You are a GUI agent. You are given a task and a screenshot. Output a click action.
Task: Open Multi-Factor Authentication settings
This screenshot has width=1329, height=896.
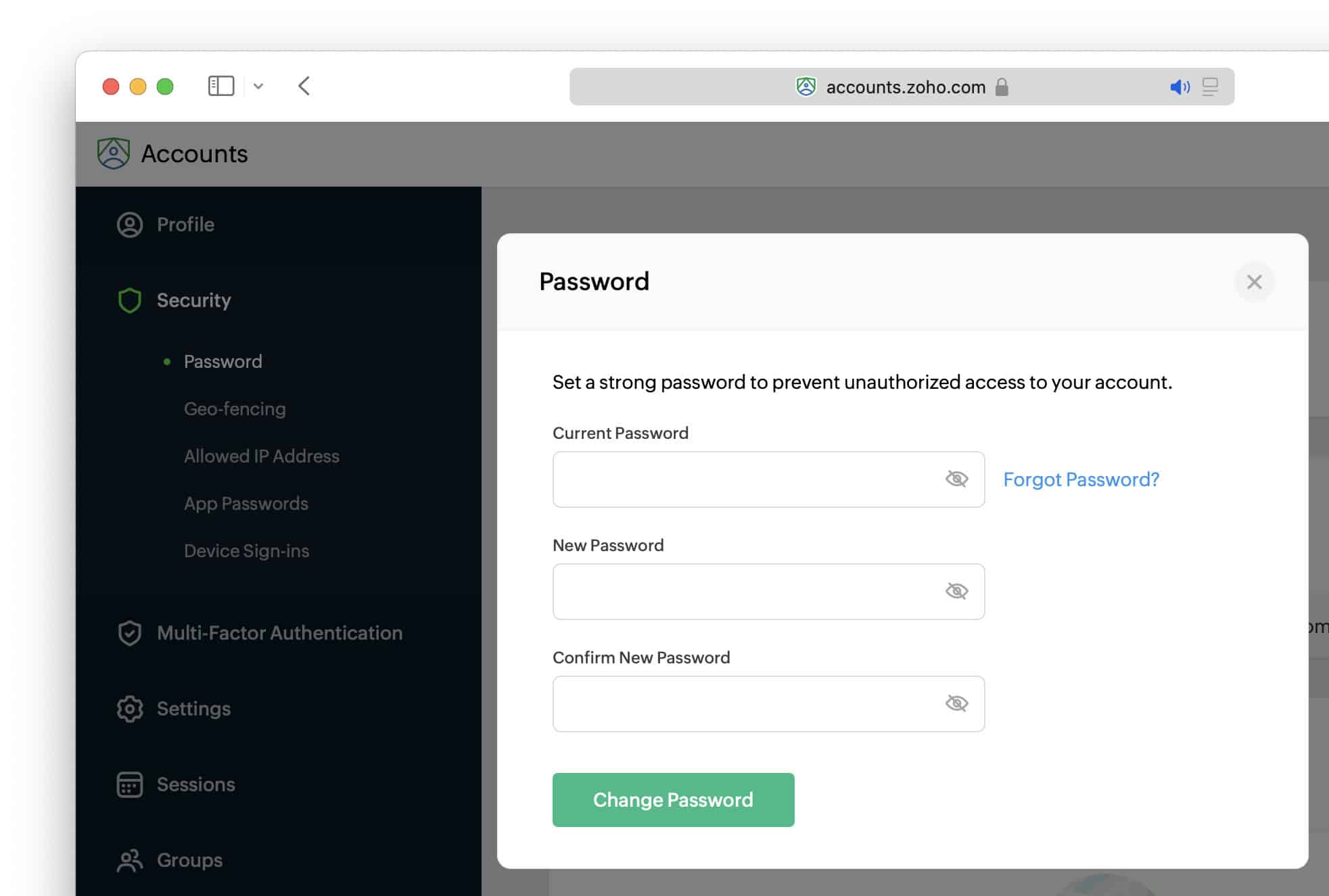279,633
